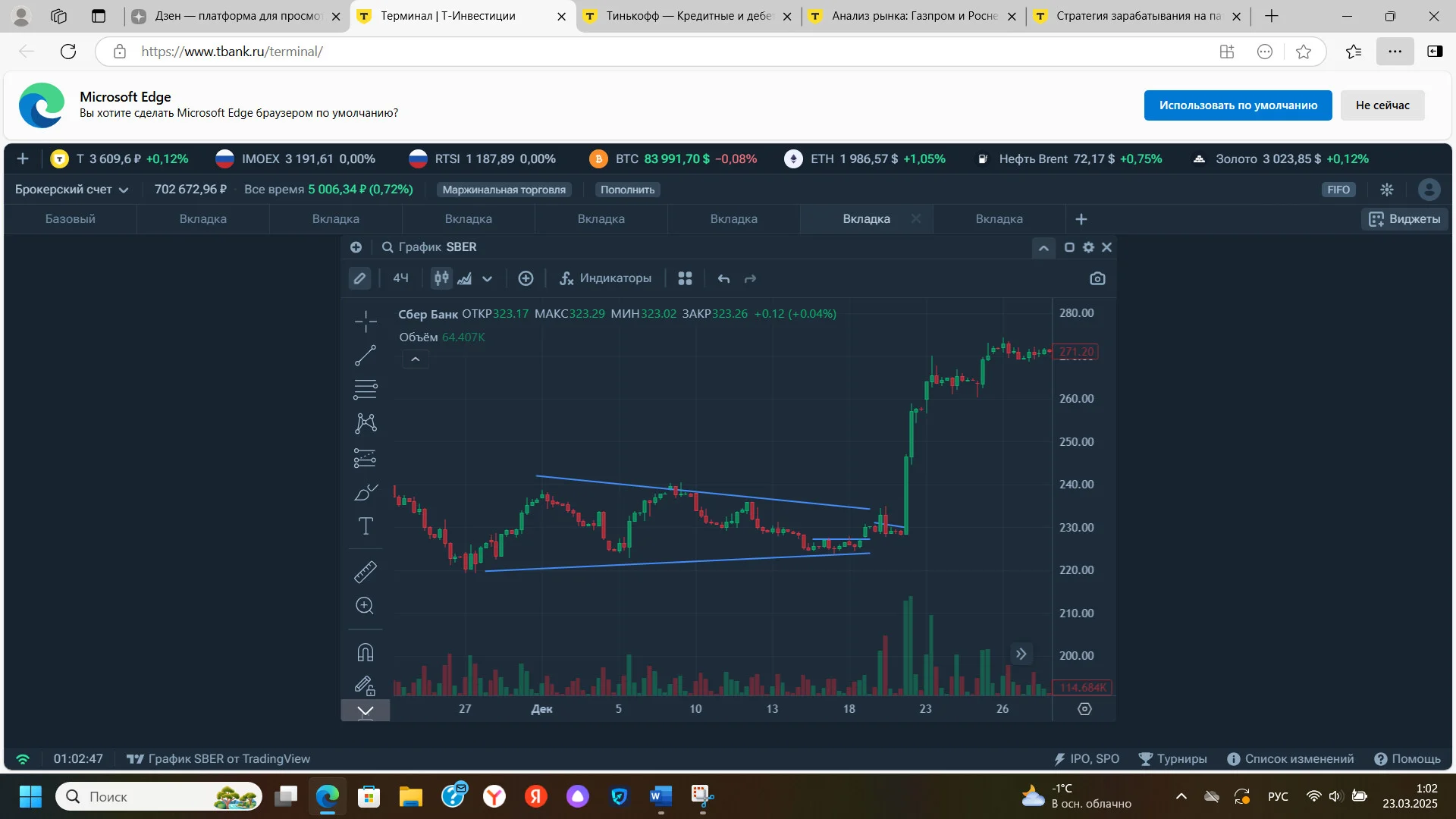Open the chart layout grid selector
This screenshot has width=1456, height=819.
click(685, 278)
